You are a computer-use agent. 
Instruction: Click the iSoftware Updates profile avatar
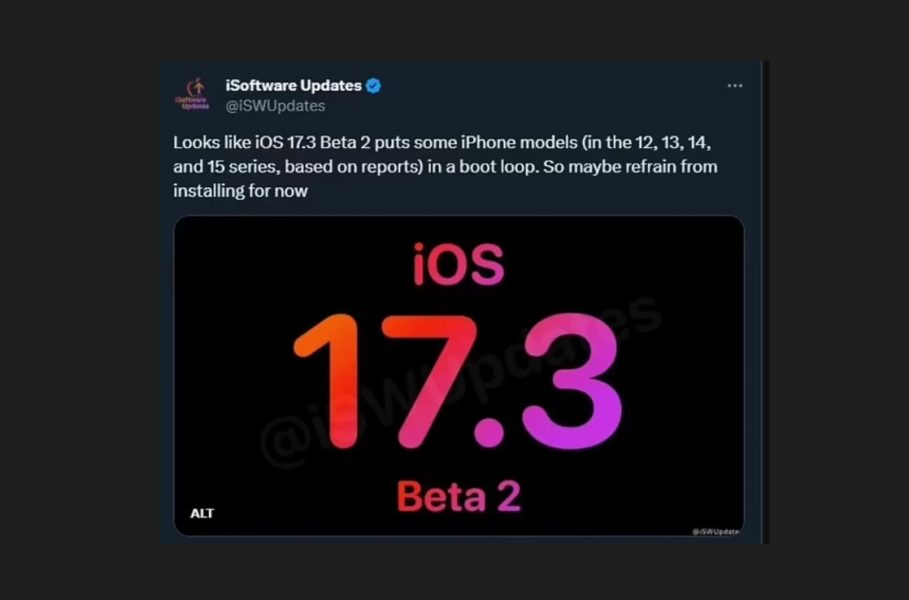[x=192, y=94]
